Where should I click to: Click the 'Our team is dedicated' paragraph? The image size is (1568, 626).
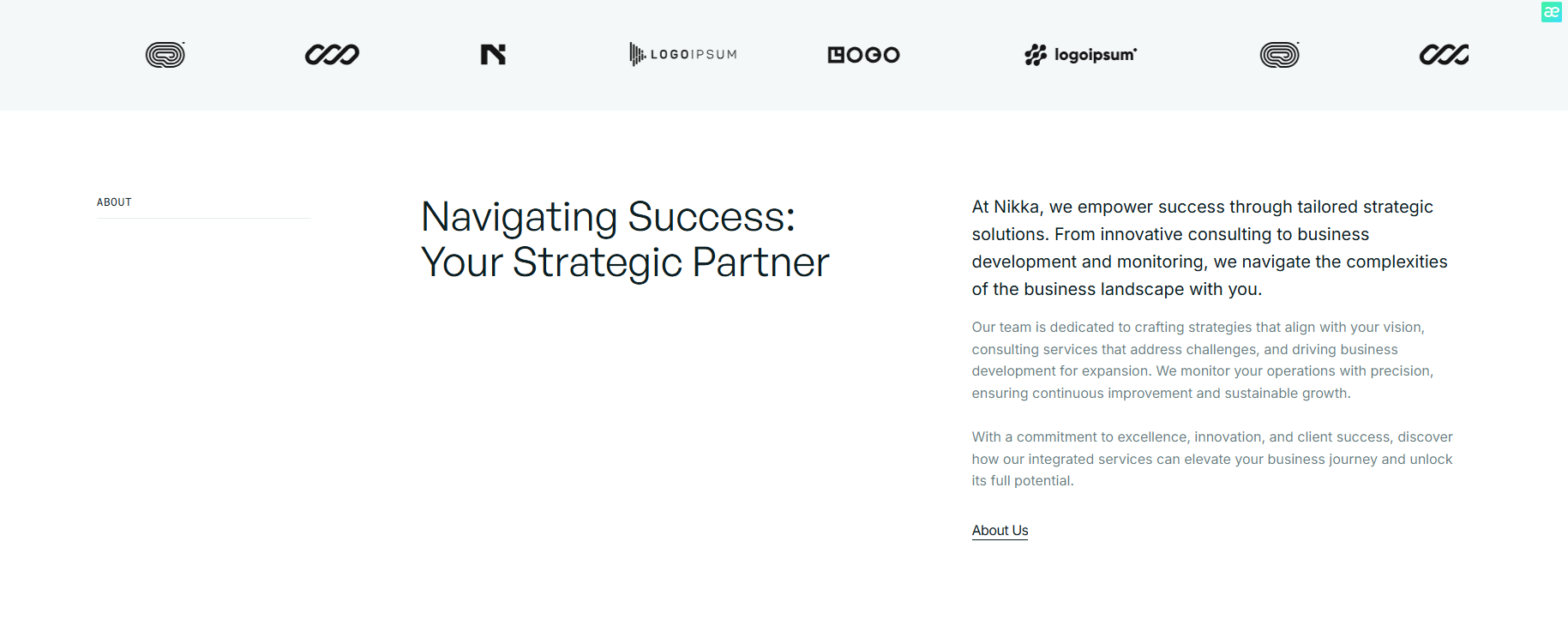coord(1202,360)
